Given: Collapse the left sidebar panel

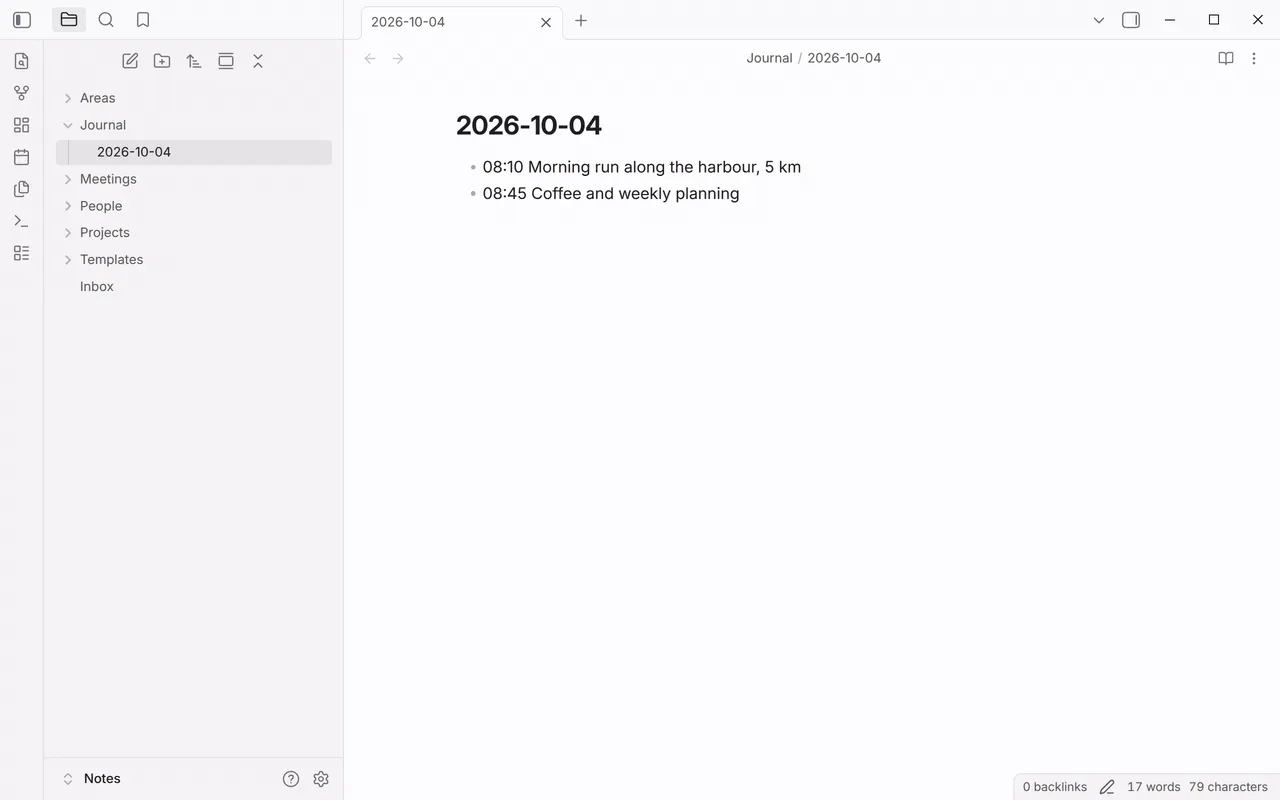Looking at the screenshot, I should 22,20.
